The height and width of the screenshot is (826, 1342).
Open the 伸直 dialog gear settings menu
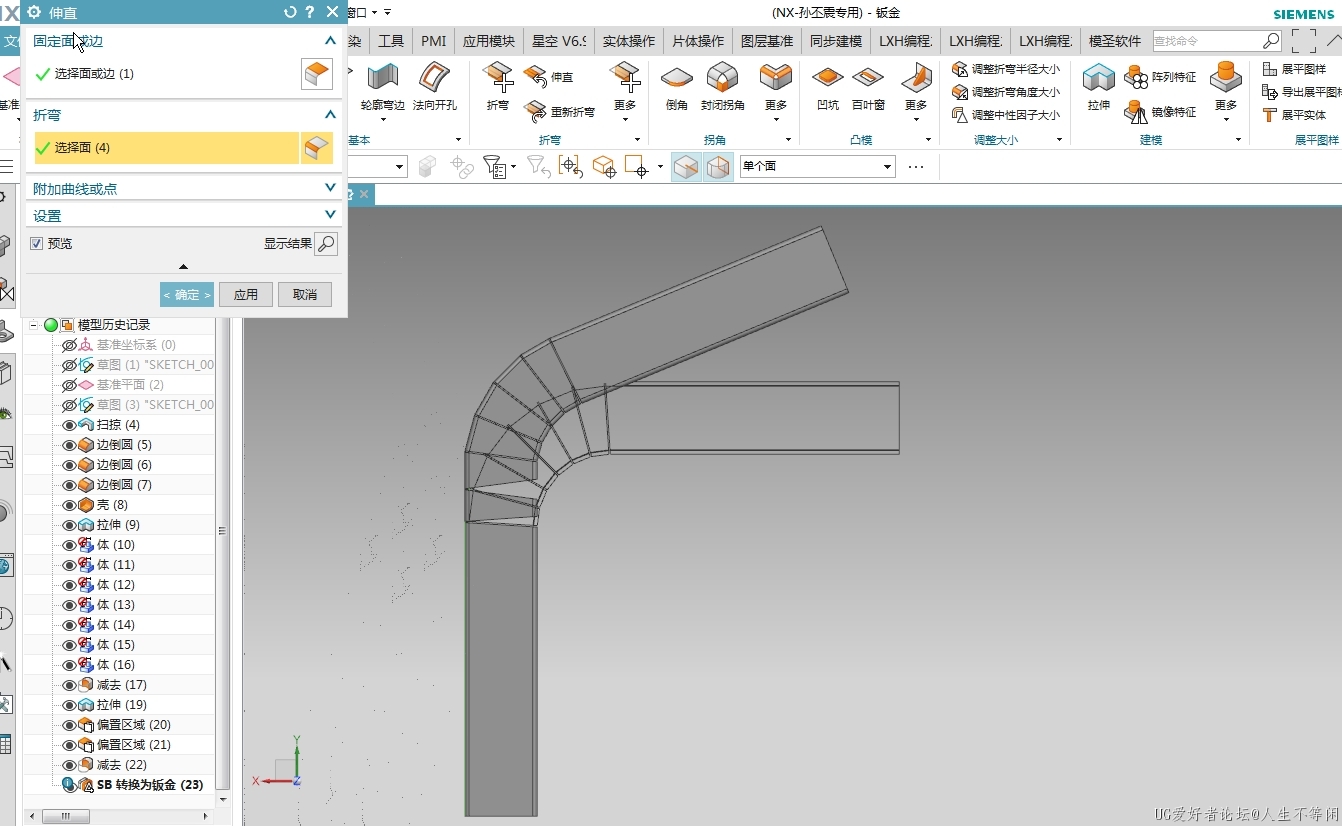pos(34,12)
